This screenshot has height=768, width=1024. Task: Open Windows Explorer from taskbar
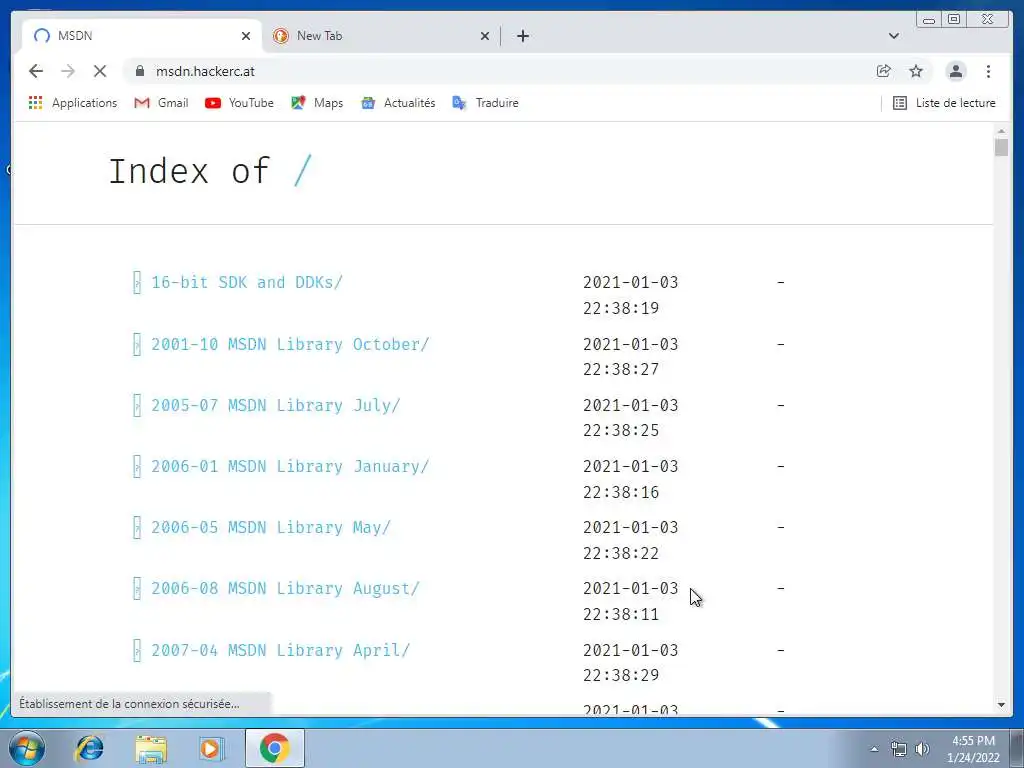tap(151, 749)
